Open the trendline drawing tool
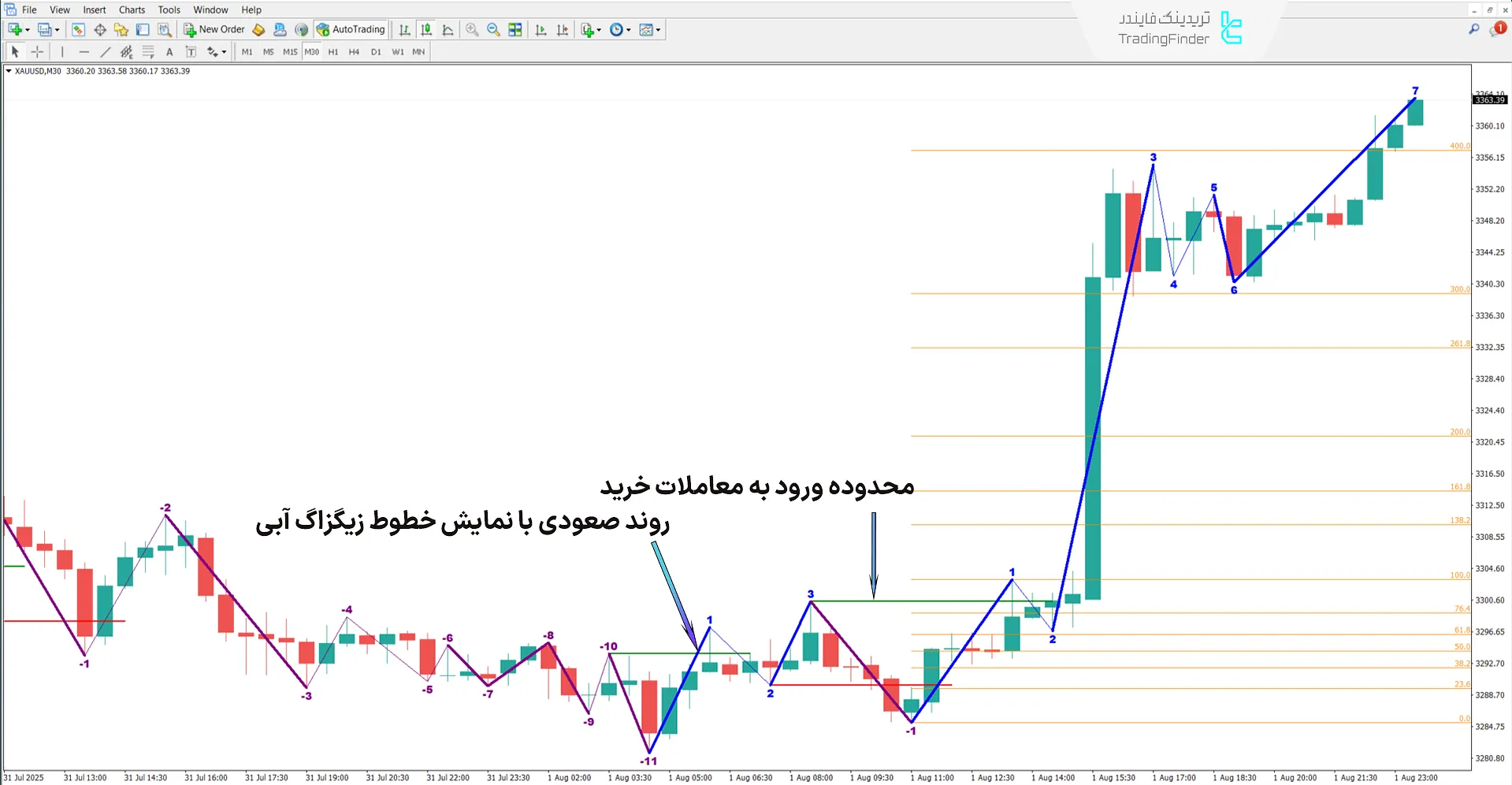The height and width of the screenshot is (785, 1512). pos(106,51)
